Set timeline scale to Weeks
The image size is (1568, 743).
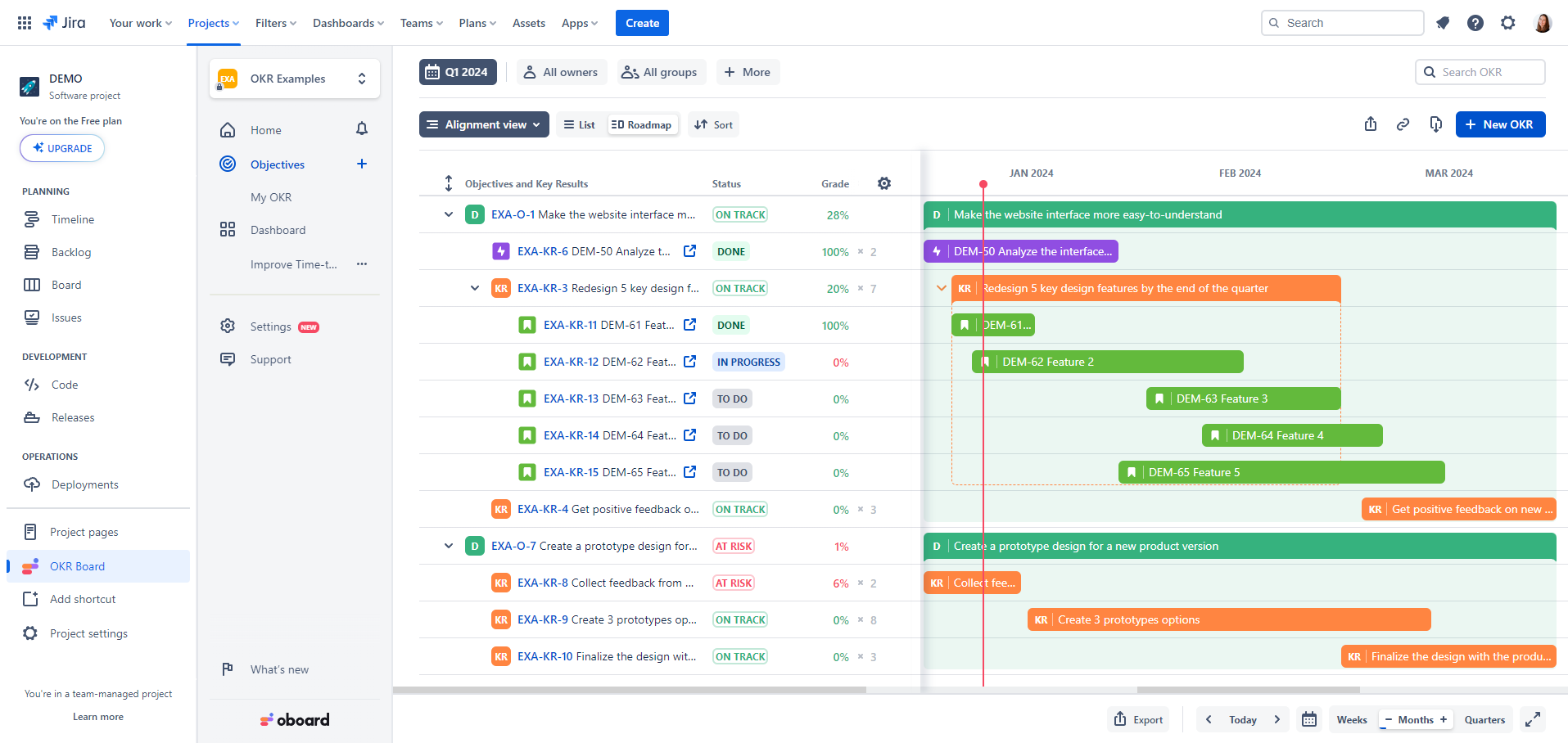[1352, 719]
